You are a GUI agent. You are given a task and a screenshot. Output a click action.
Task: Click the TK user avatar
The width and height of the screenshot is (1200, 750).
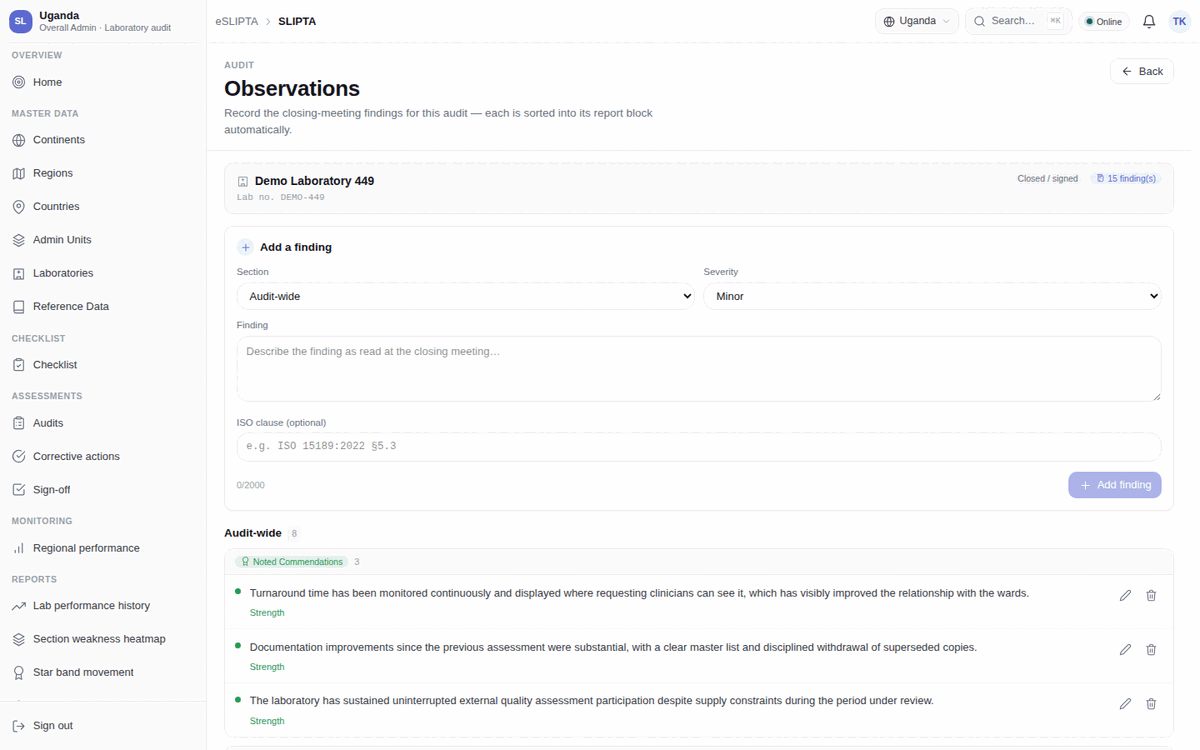click(1180, 21)
